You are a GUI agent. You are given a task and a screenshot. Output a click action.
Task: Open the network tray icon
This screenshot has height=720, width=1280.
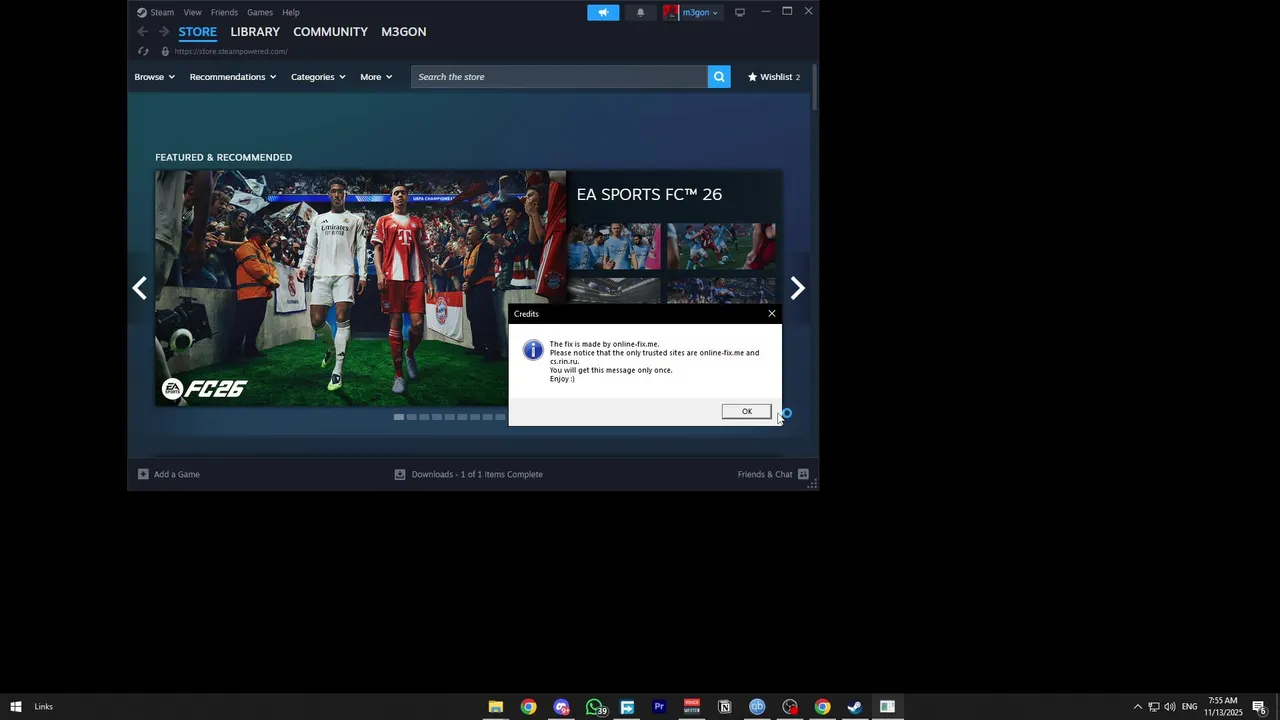click(1153, 707)
